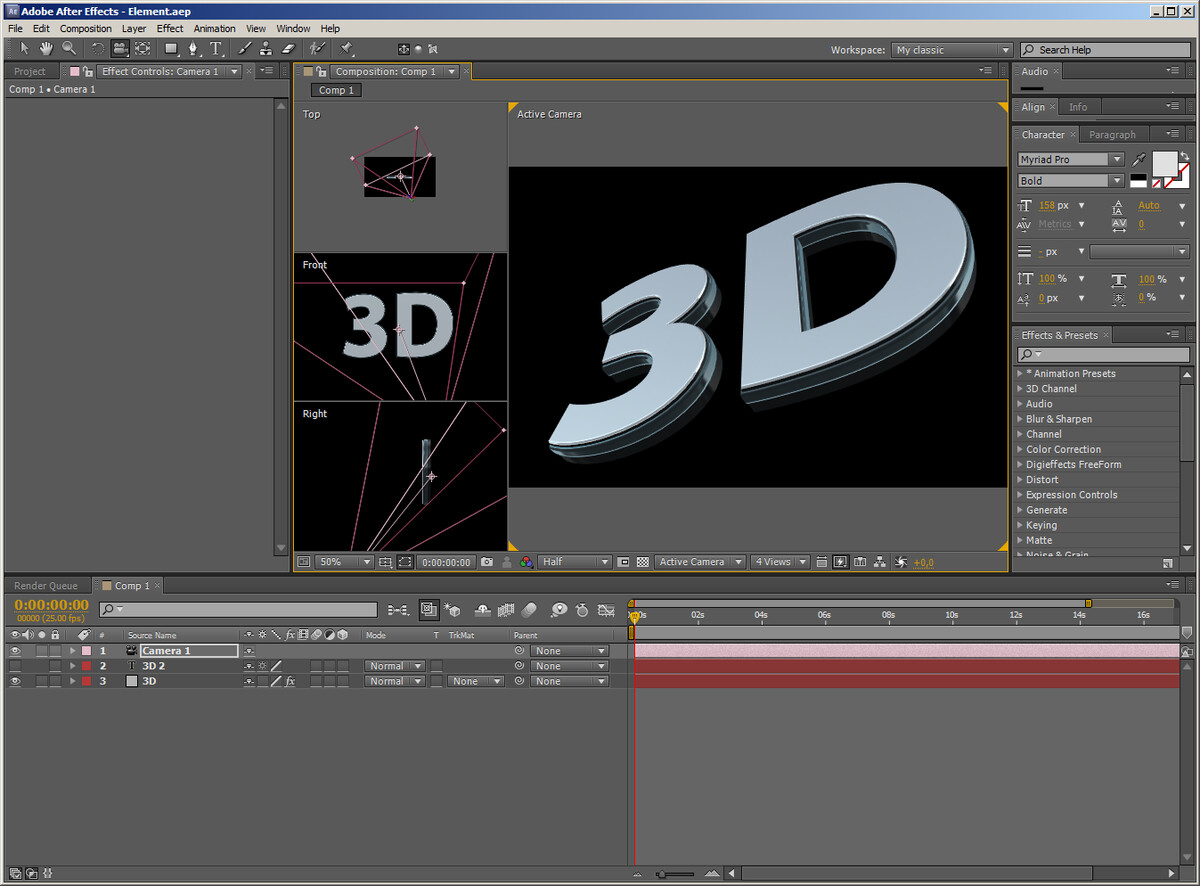Open the Half resolution dropdown
This screenshot has height=886, width=1200.
coord(574,562)
